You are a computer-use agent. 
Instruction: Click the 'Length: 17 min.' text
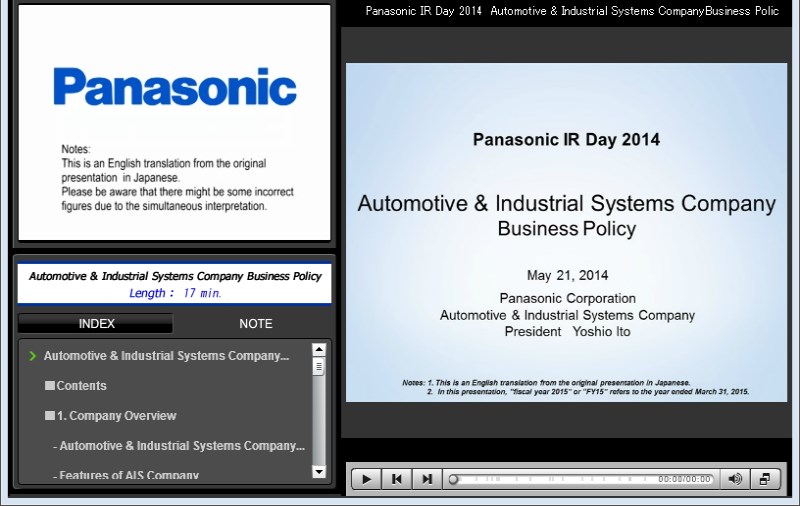pos(175,293)
